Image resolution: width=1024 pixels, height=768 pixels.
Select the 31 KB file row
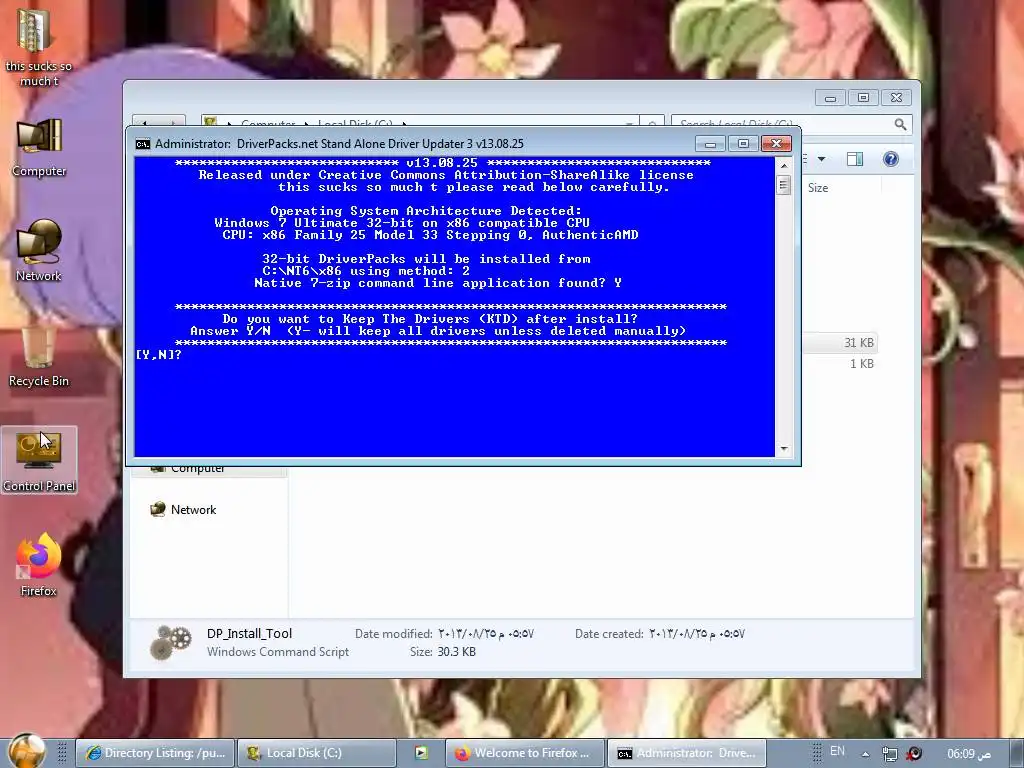tap(840, 343)
